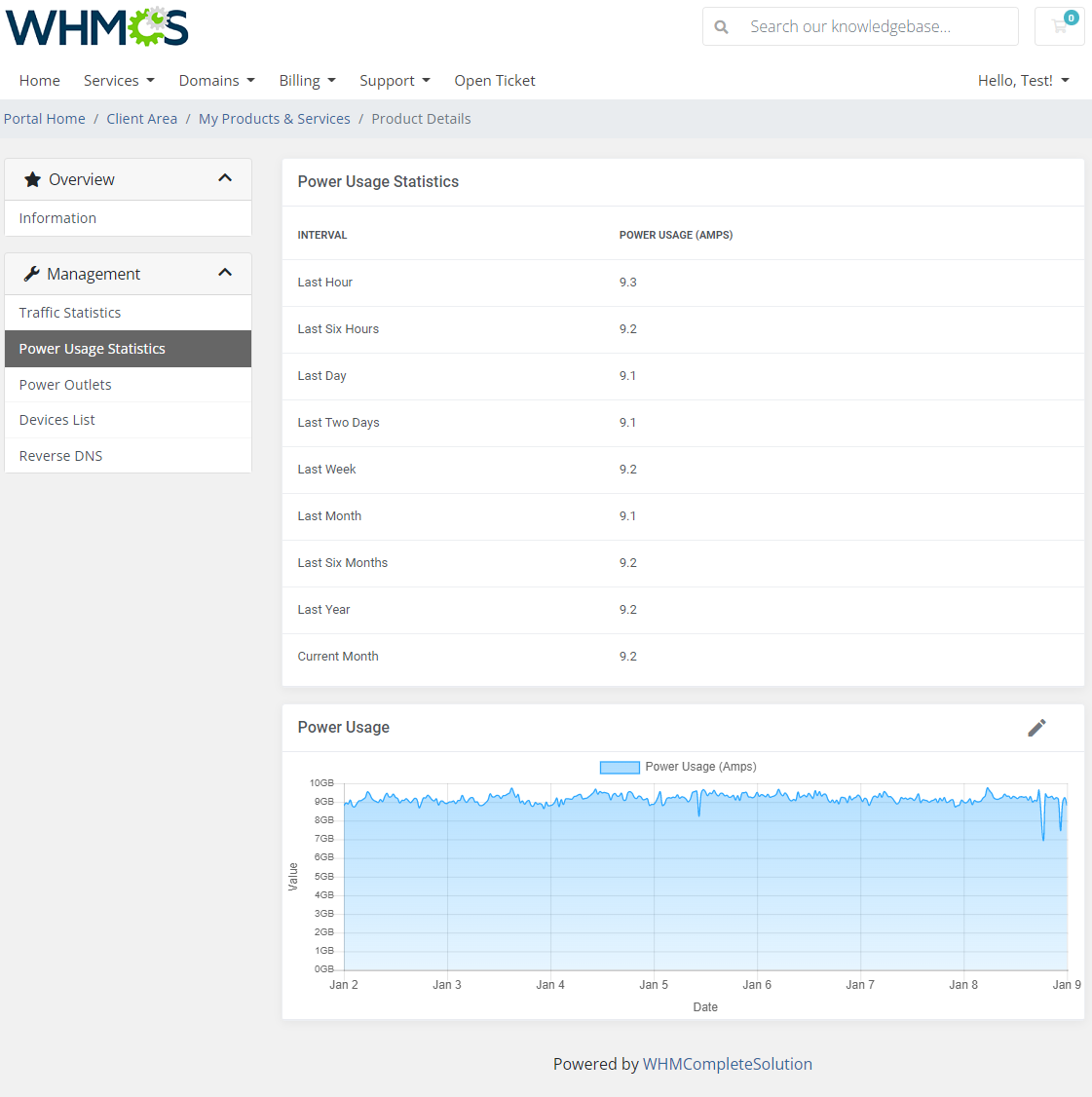Image resolution: width=1092 pixels, height=1097 pixels.
Task: Toggle the Power Usage (Amps) legend swatch
Action: click(x=620, y=768)
